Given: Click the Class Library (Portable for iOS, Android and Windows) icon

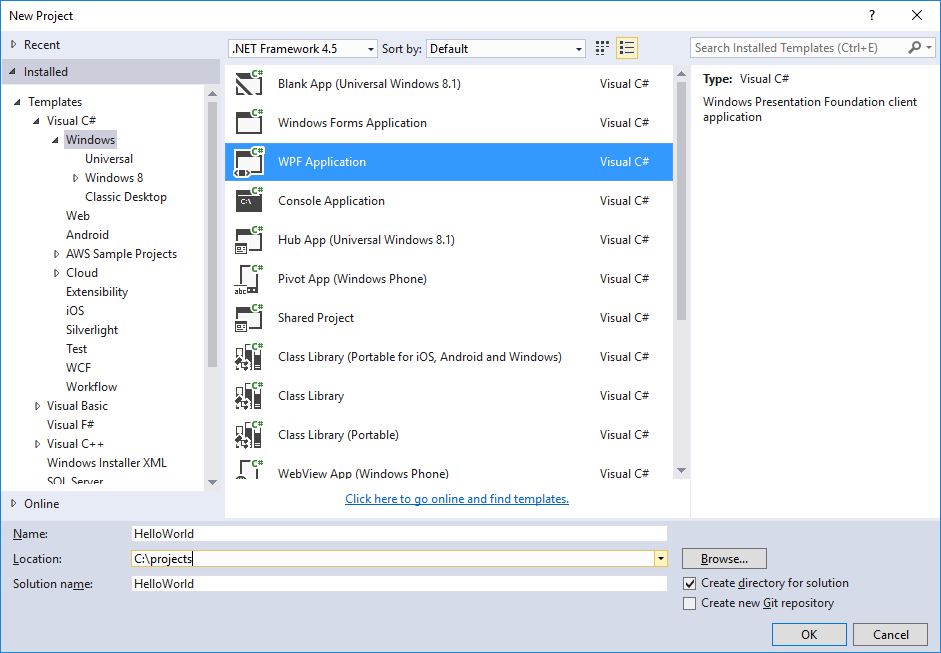Looking at the screenshot, I should 249,357.
